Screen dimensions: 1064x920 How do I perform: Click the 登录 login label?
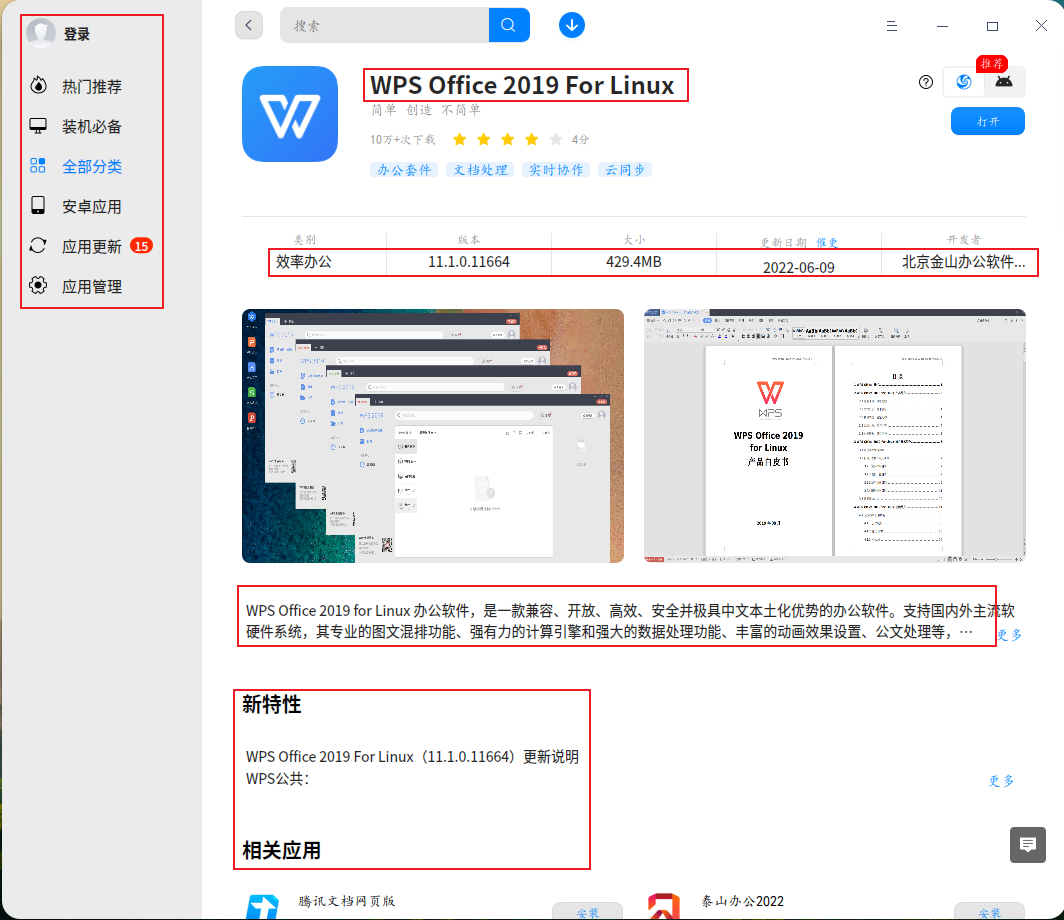click(x=77, y=34)
